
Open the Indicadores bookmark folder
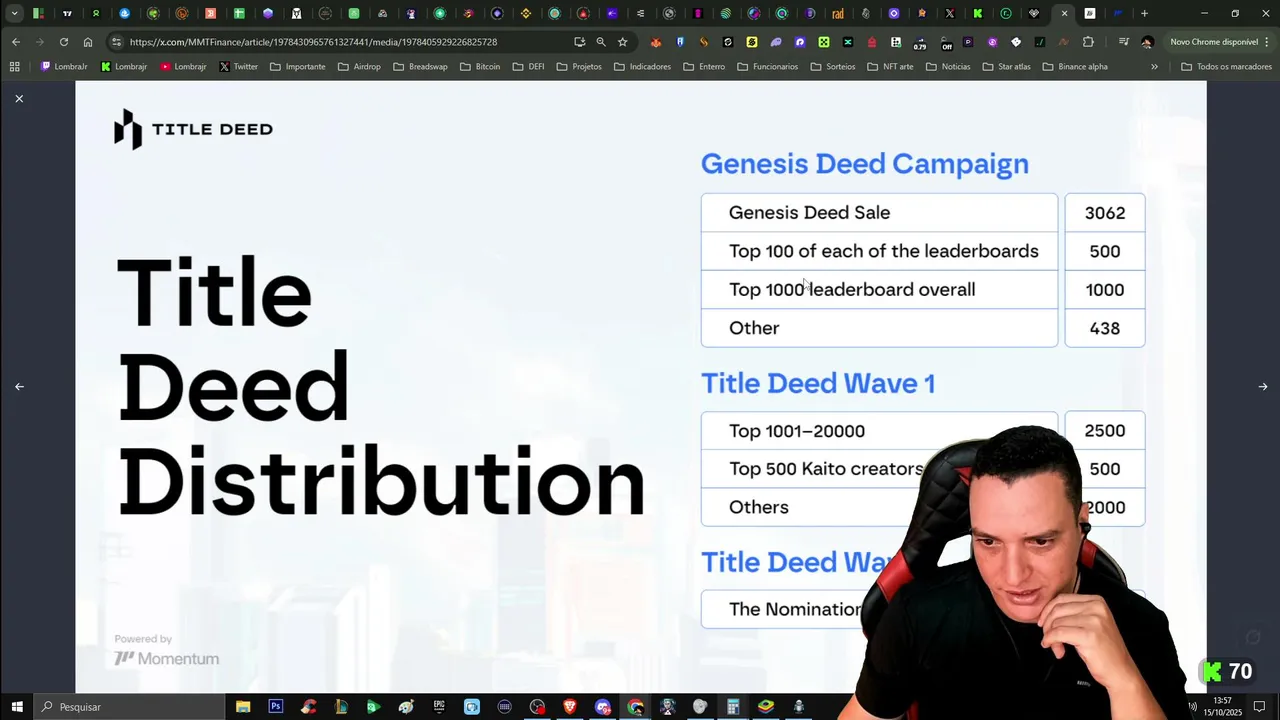click(x=642, y=66)
